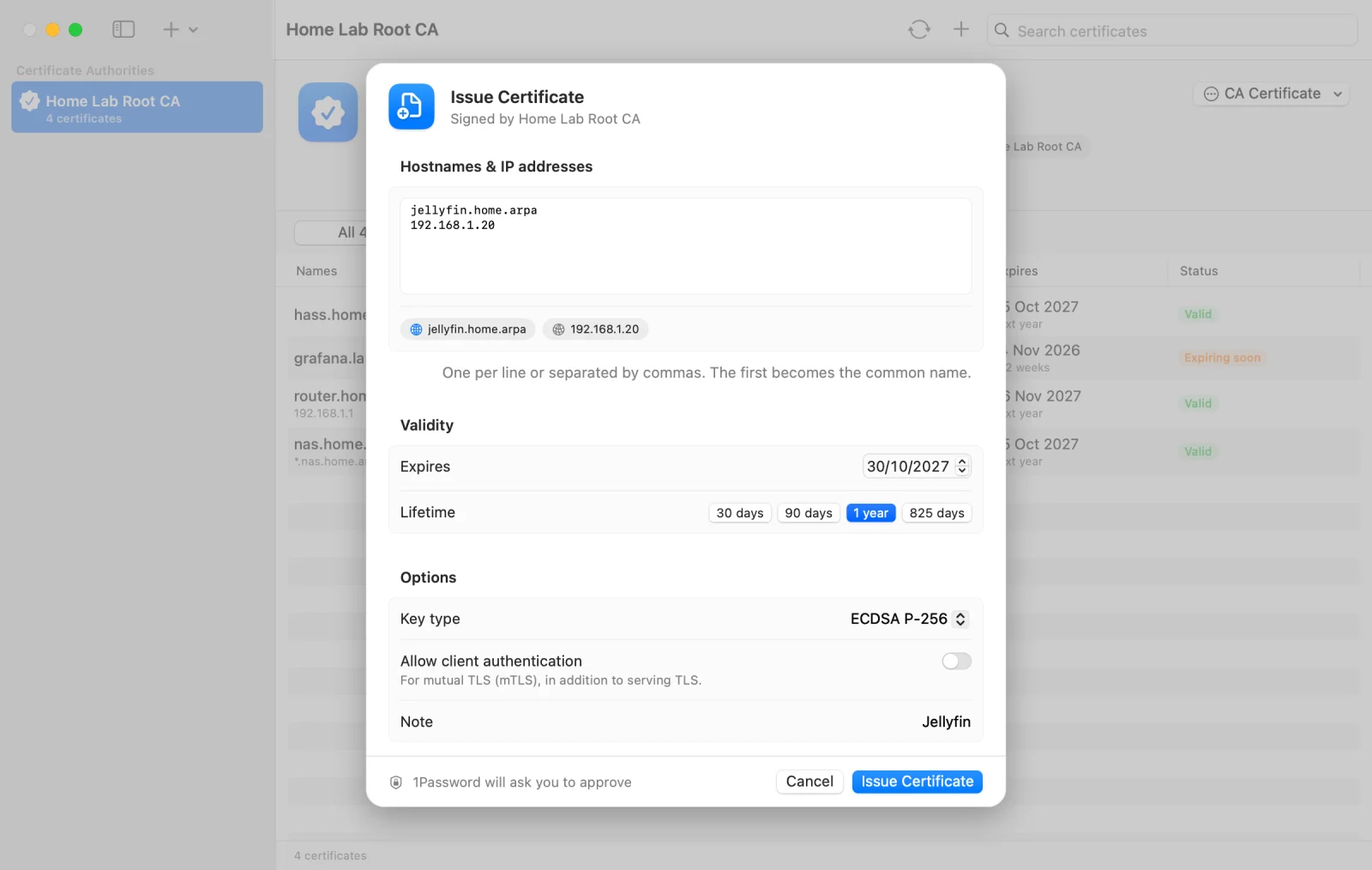Click the refresh certificates icon

(919, 30)
